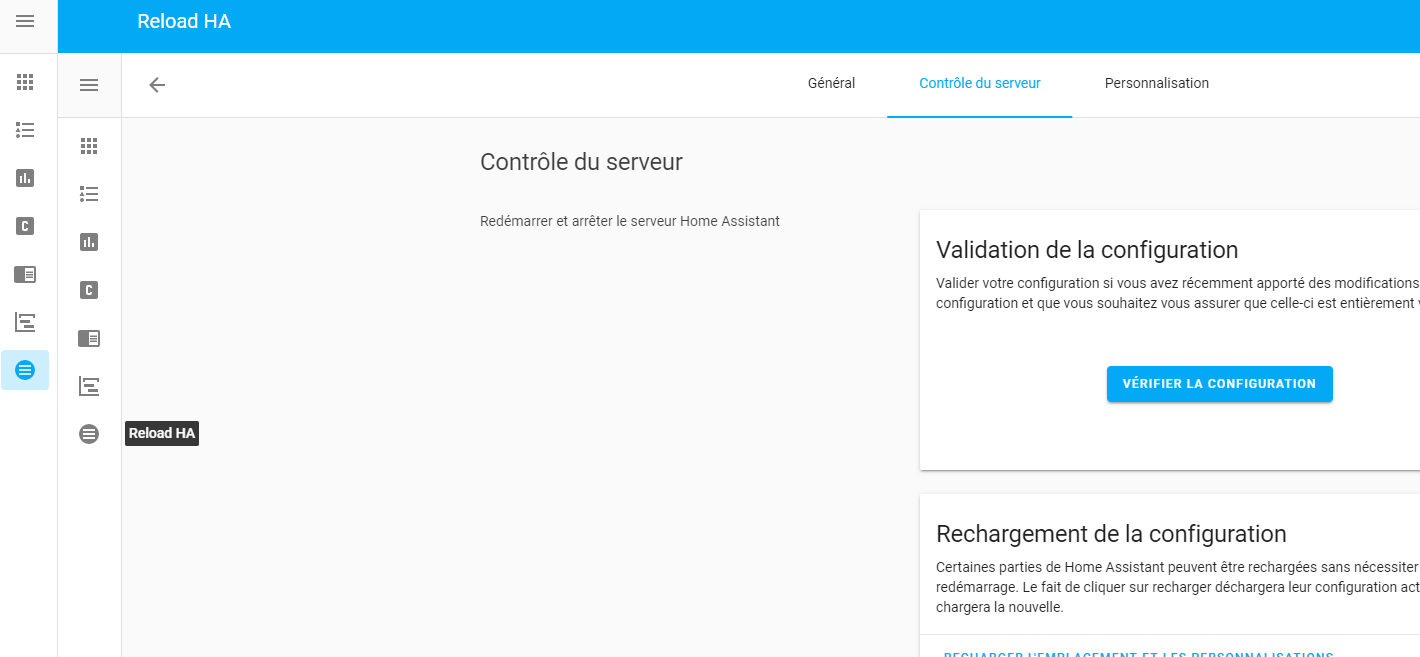1420x657 pixels.
Task: Open the Overview dashboard grid icon
Action: point(25,82)
